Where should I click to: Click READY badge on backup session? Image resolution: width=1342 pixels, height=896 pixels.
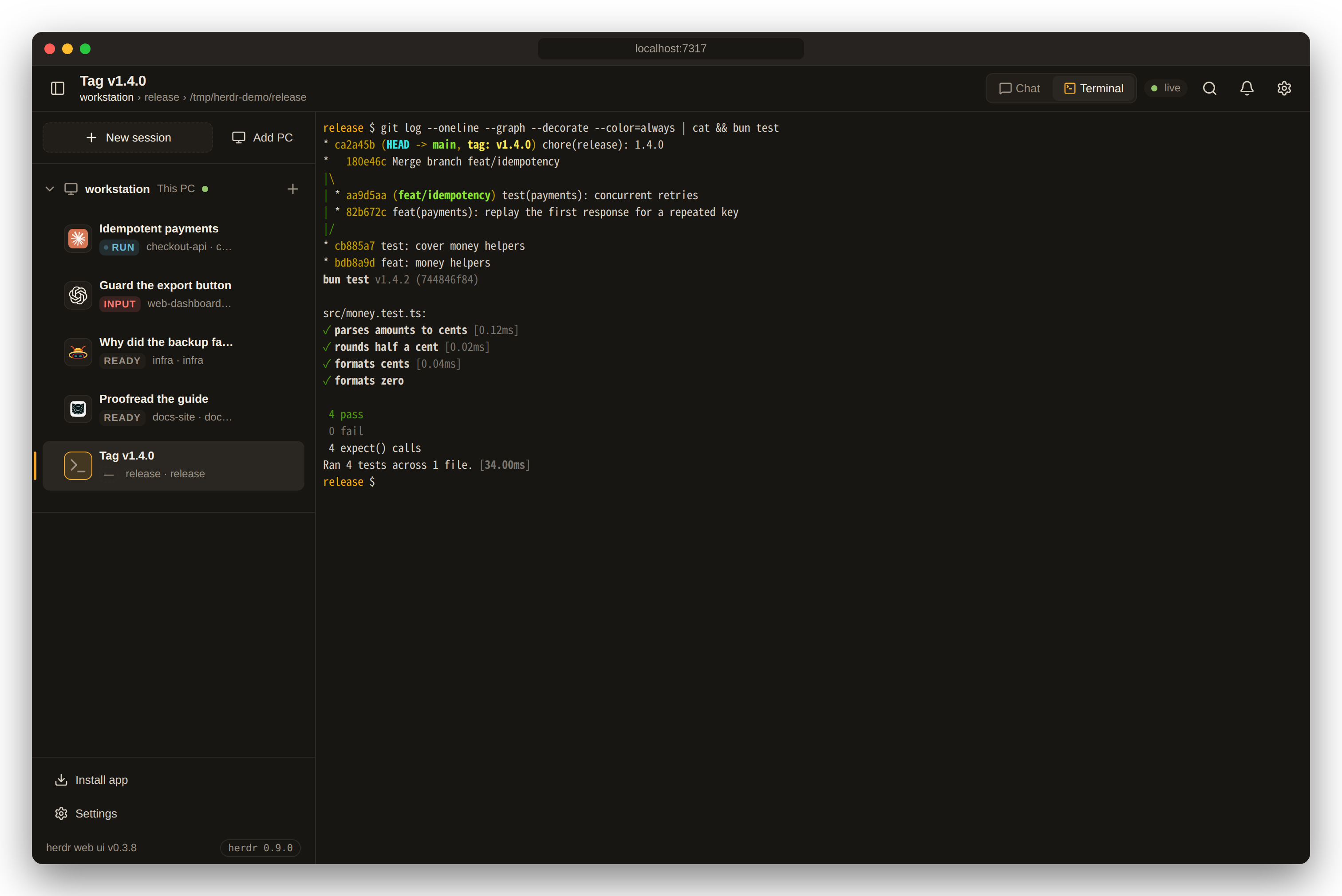(122, 361)
